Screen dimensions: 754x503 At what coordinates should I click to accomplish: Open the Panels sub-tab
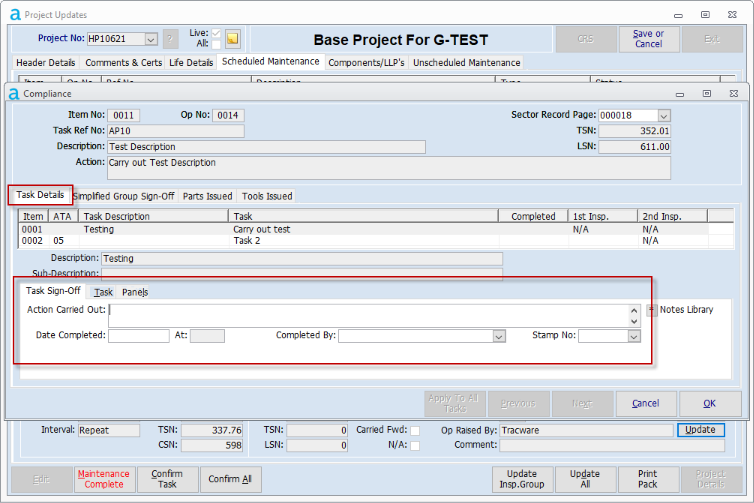(135, 292)
